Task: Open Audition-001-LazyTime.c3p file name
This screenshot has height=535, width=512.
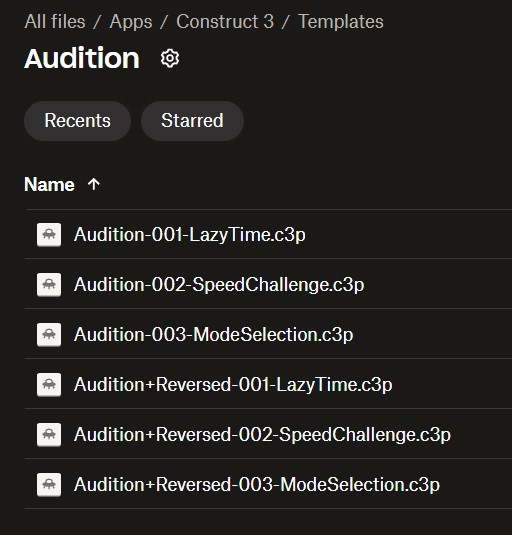Action: click(190, 235)
